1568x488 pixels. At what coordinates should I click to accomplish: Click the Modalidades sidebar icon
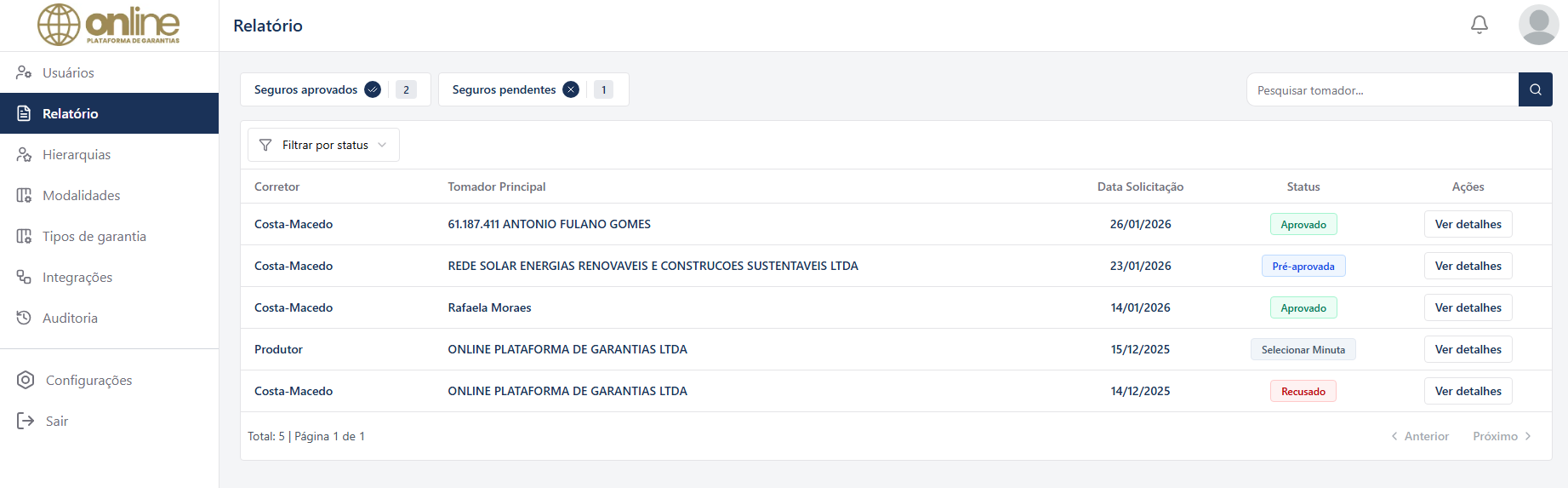tap(24, 195)
